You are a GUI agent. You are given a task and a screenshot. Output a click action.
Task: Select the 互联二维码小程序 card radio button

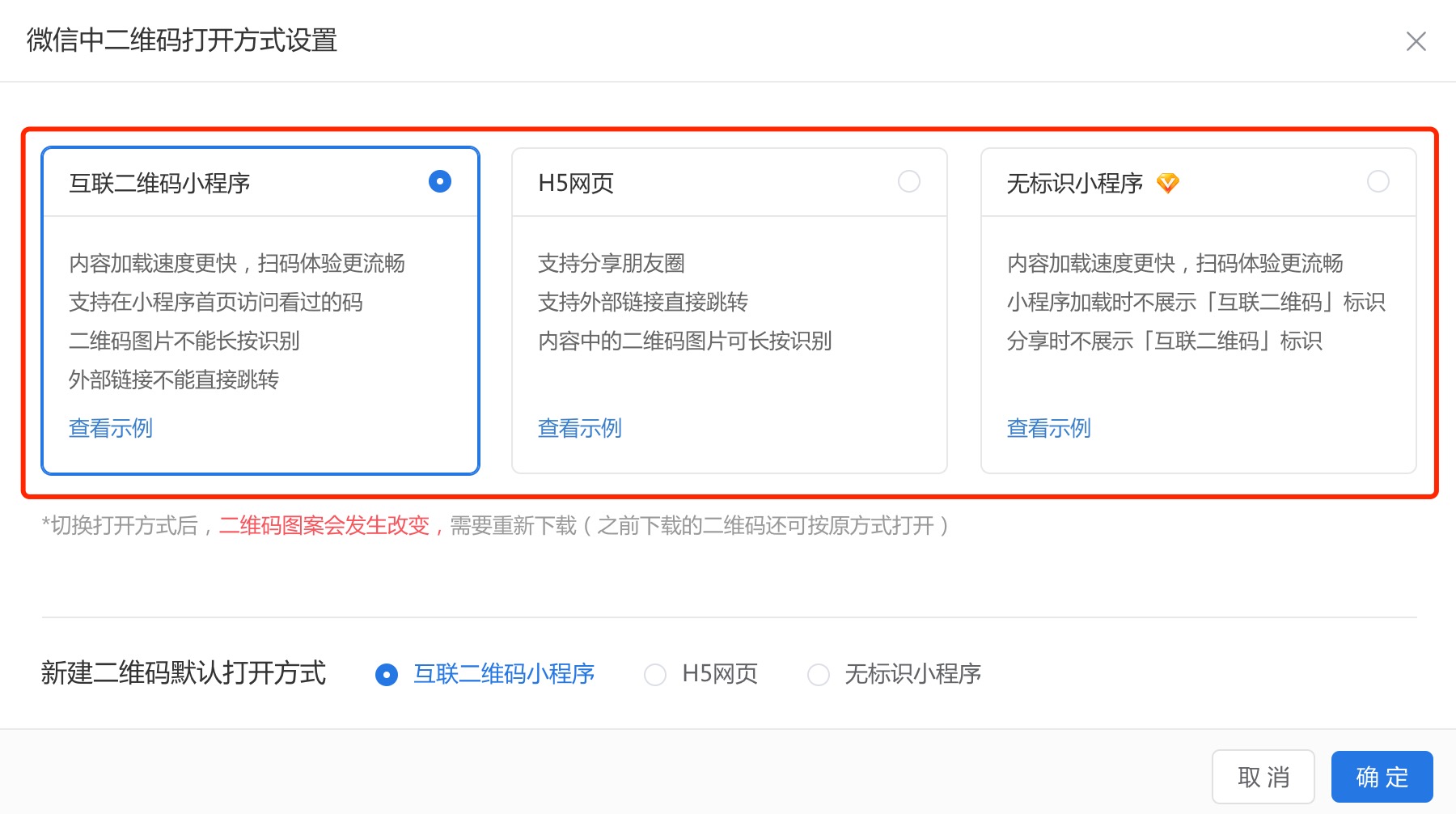click(x=440, y=181)
